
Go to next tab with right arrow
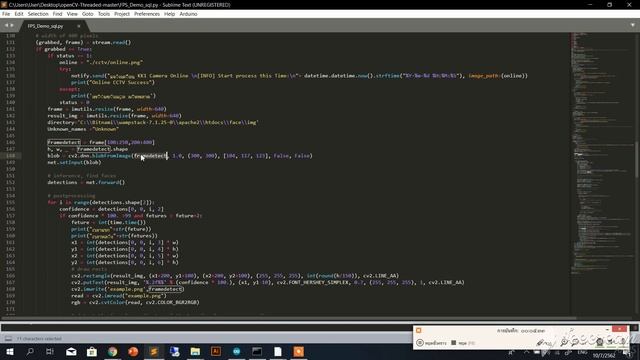click(12, 25)
